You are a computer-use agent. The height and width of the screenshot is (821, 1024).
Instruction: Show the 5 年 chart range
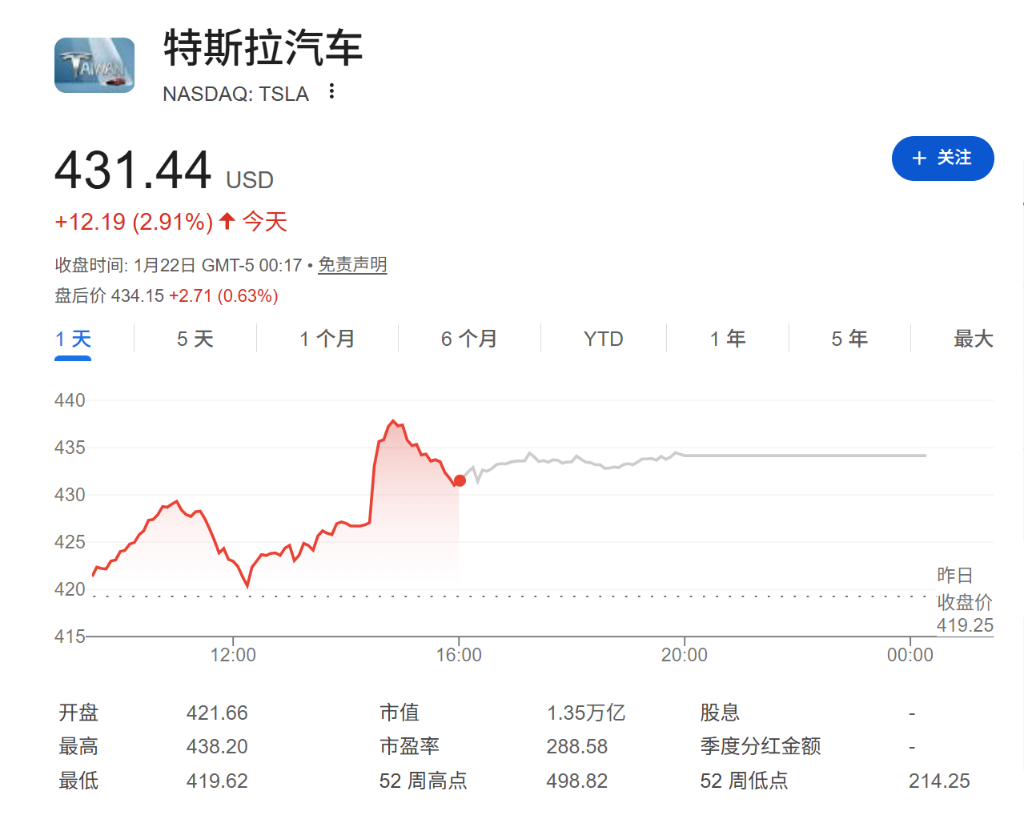tap(849, 339)
